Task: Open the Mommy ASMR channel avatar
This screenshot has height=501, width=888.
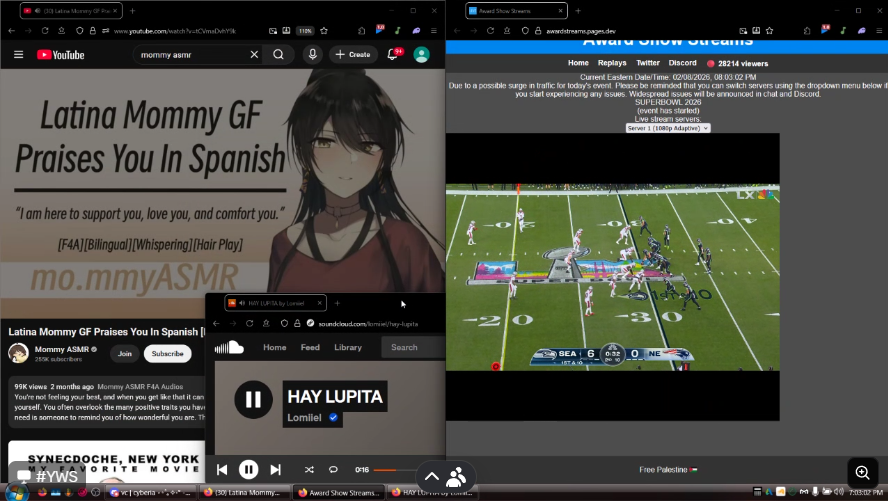Action: (18, 353)
